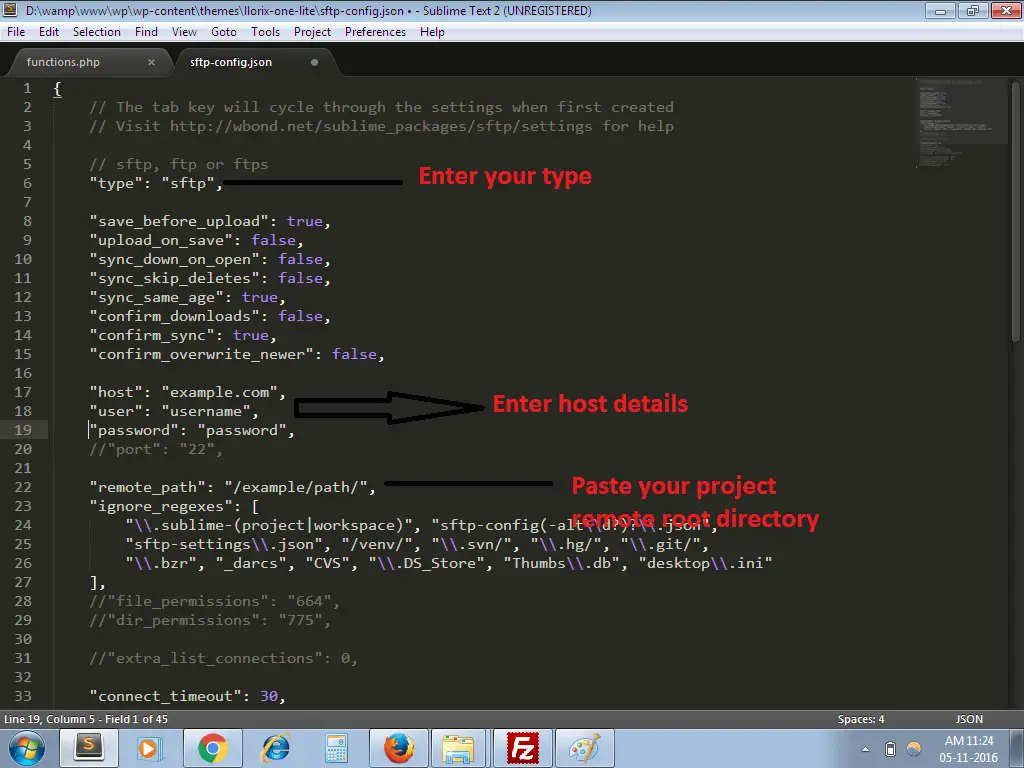
Task: Open the Calculator taskbar icon
Action: pyautogui.click(x=336, y=748)
